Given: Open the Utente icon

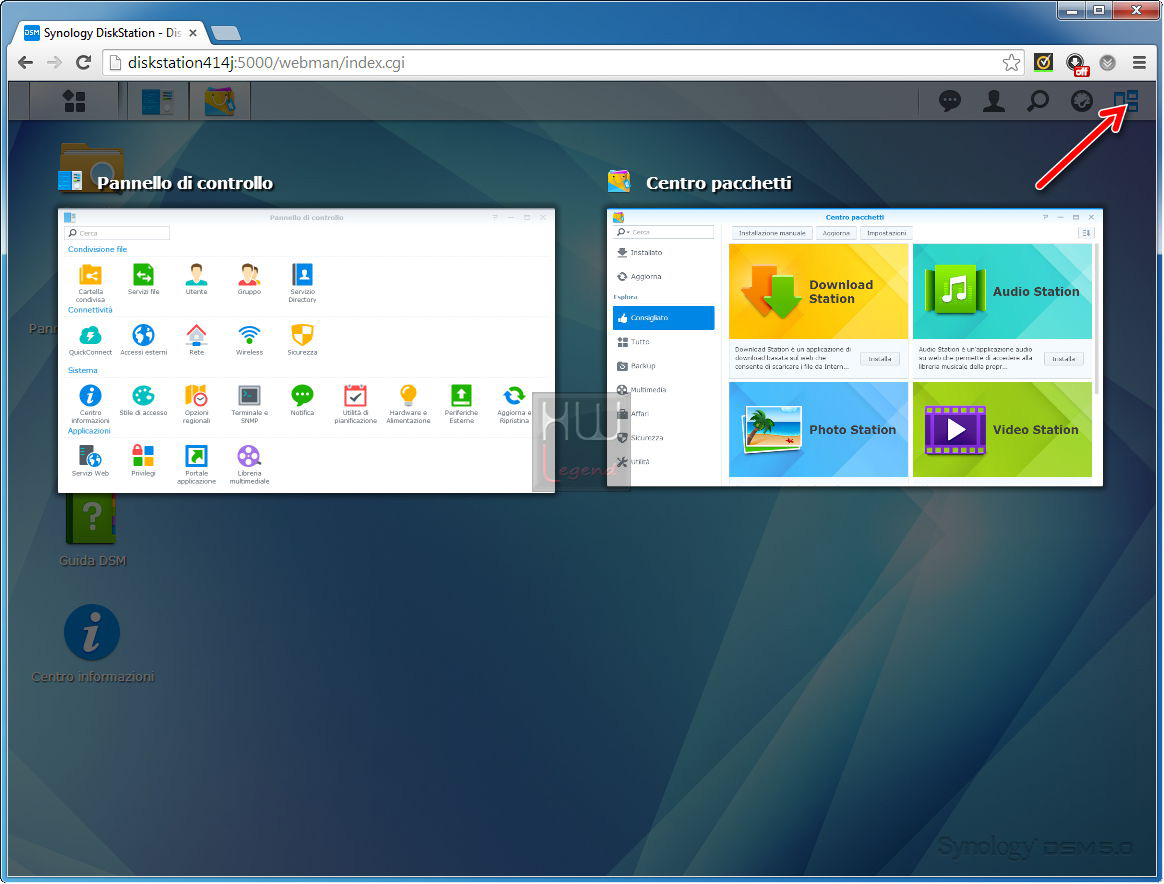Looking at the screenshot, I should click(x=196, y=279).
